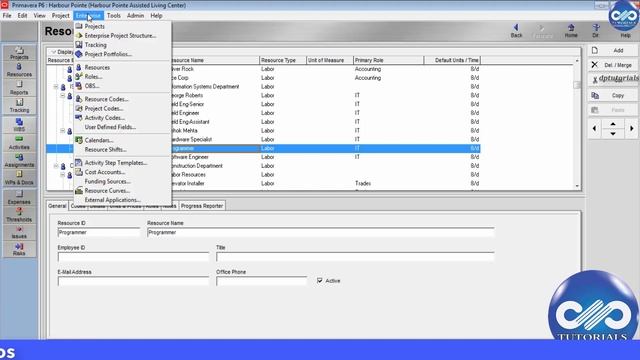Choose Project Portfolios in the Enterprise menu

pyautogui.click(x=108, y=54)
